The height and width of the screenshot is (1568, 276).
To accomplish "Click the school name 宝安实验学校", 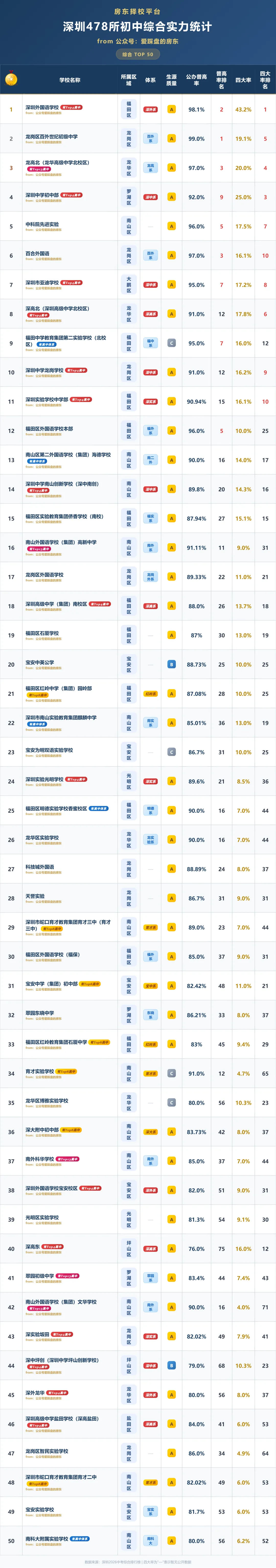I will 40,1510.
